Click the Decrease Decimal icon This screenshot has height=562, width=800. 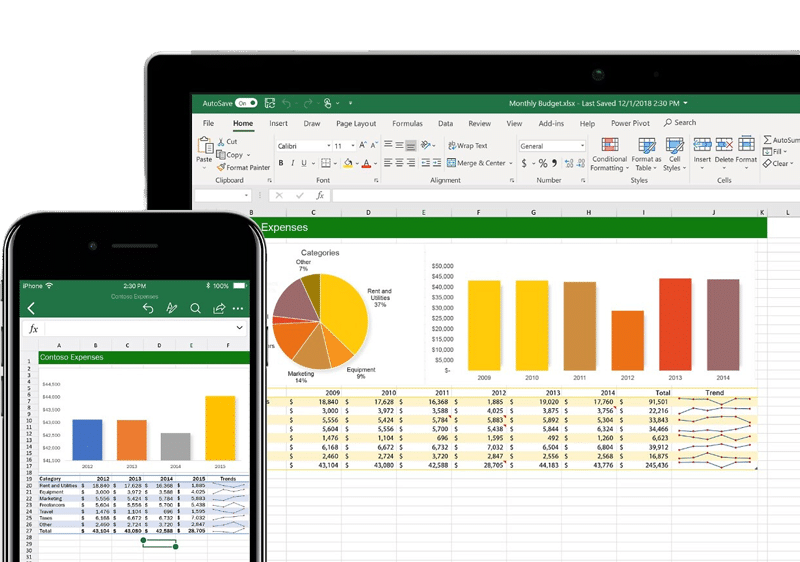tap(581, 163)
